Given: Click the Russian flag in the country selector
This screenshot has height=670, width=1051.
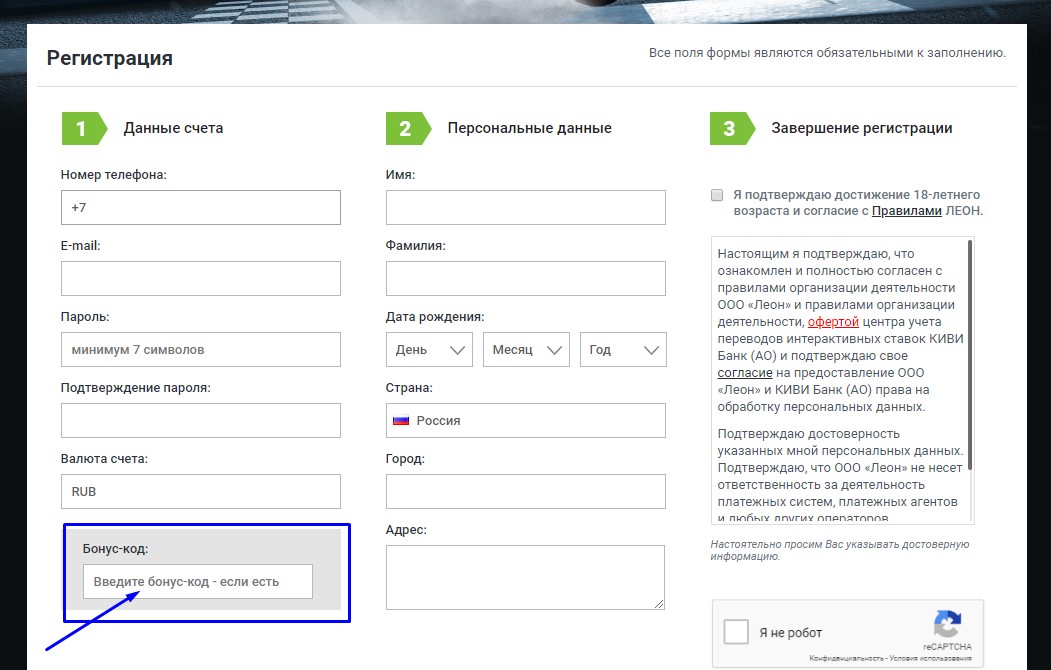Looking at the screenshot, I should pyautogui.click(x=402, y=420).
